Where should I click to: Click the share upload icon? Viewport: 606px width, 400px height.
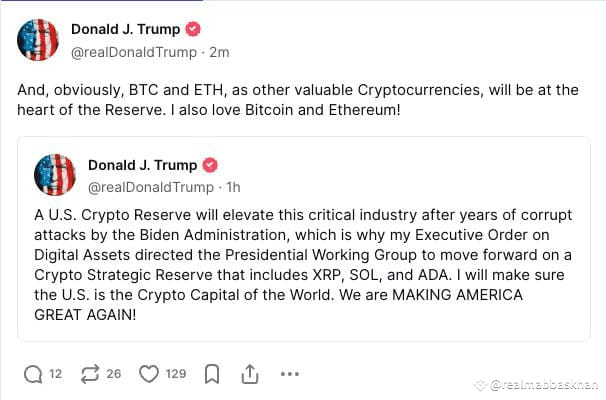[250, 374]
